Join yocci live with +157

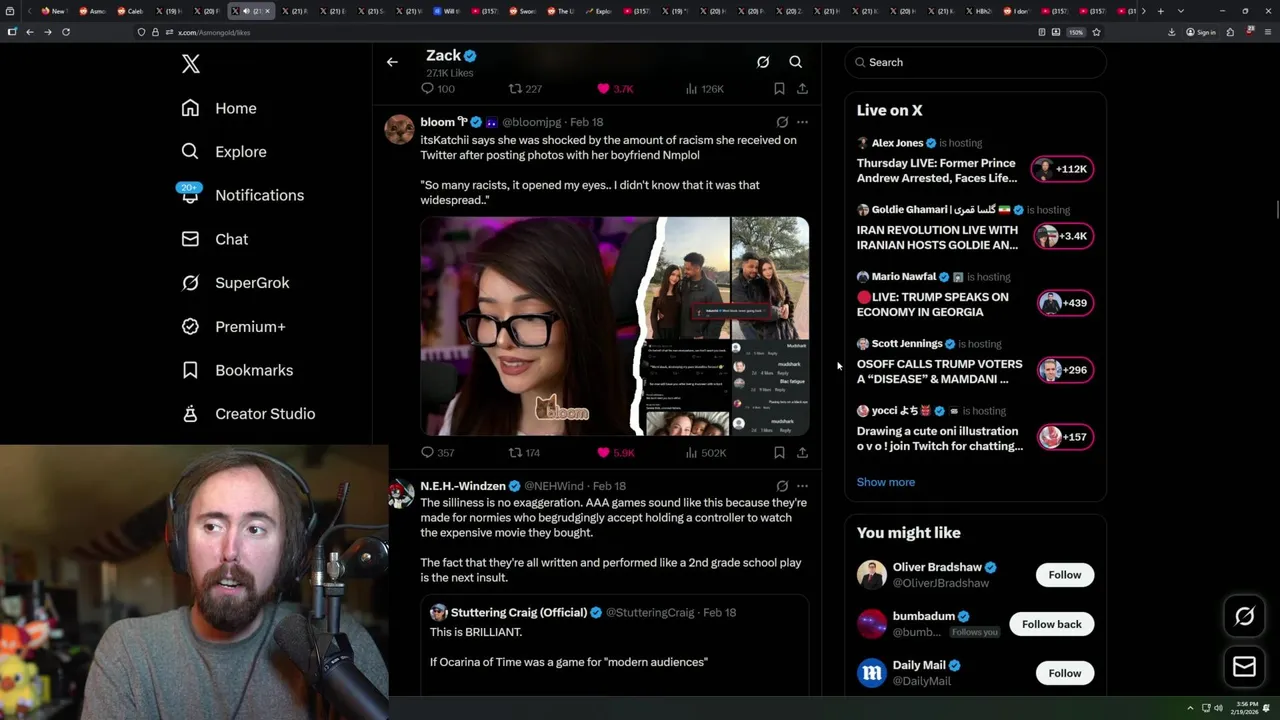point(1063,437)
